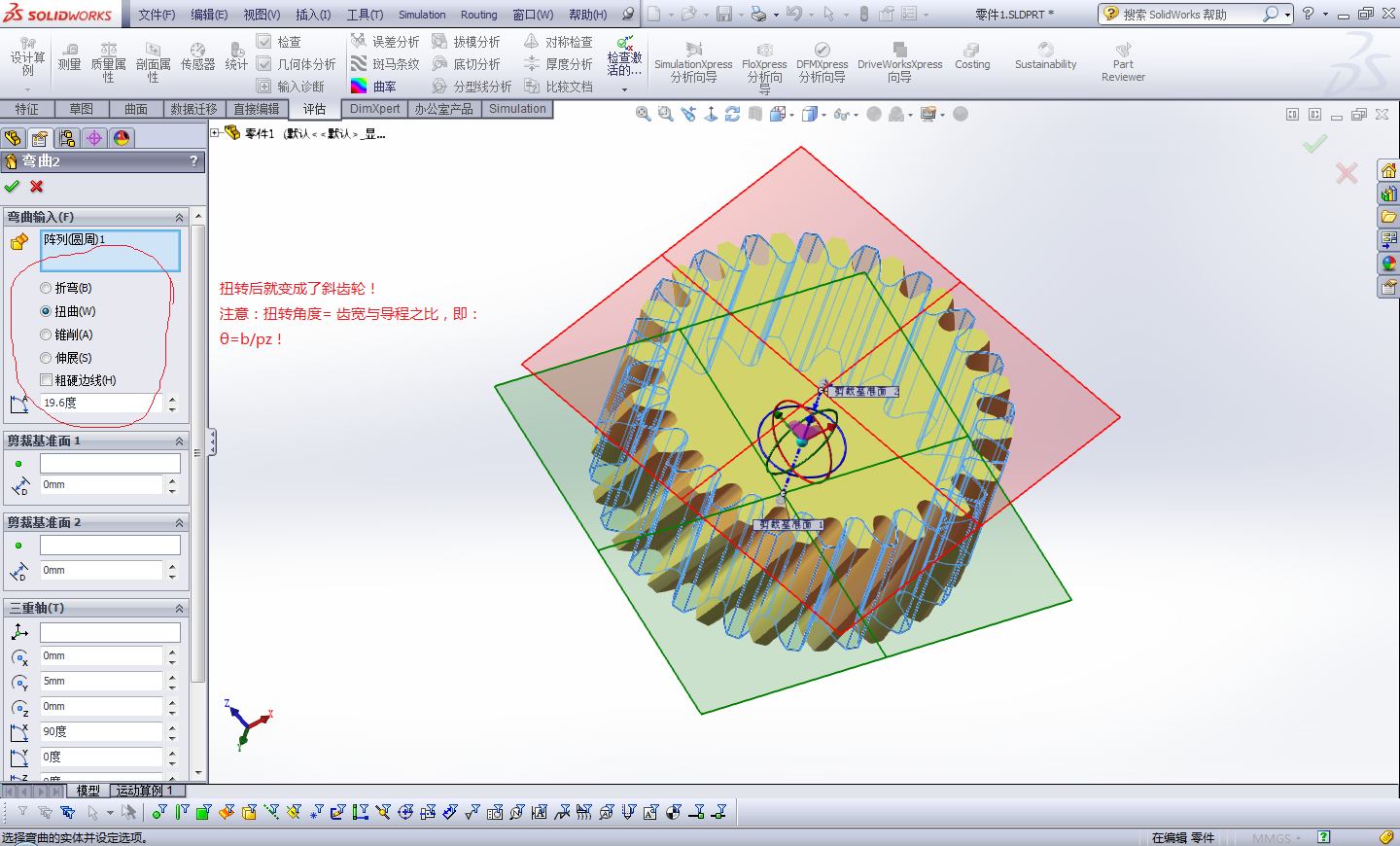Open the Statistics (统计) tool
This screenshot has height=846, width=1400.
pos(236,57)
